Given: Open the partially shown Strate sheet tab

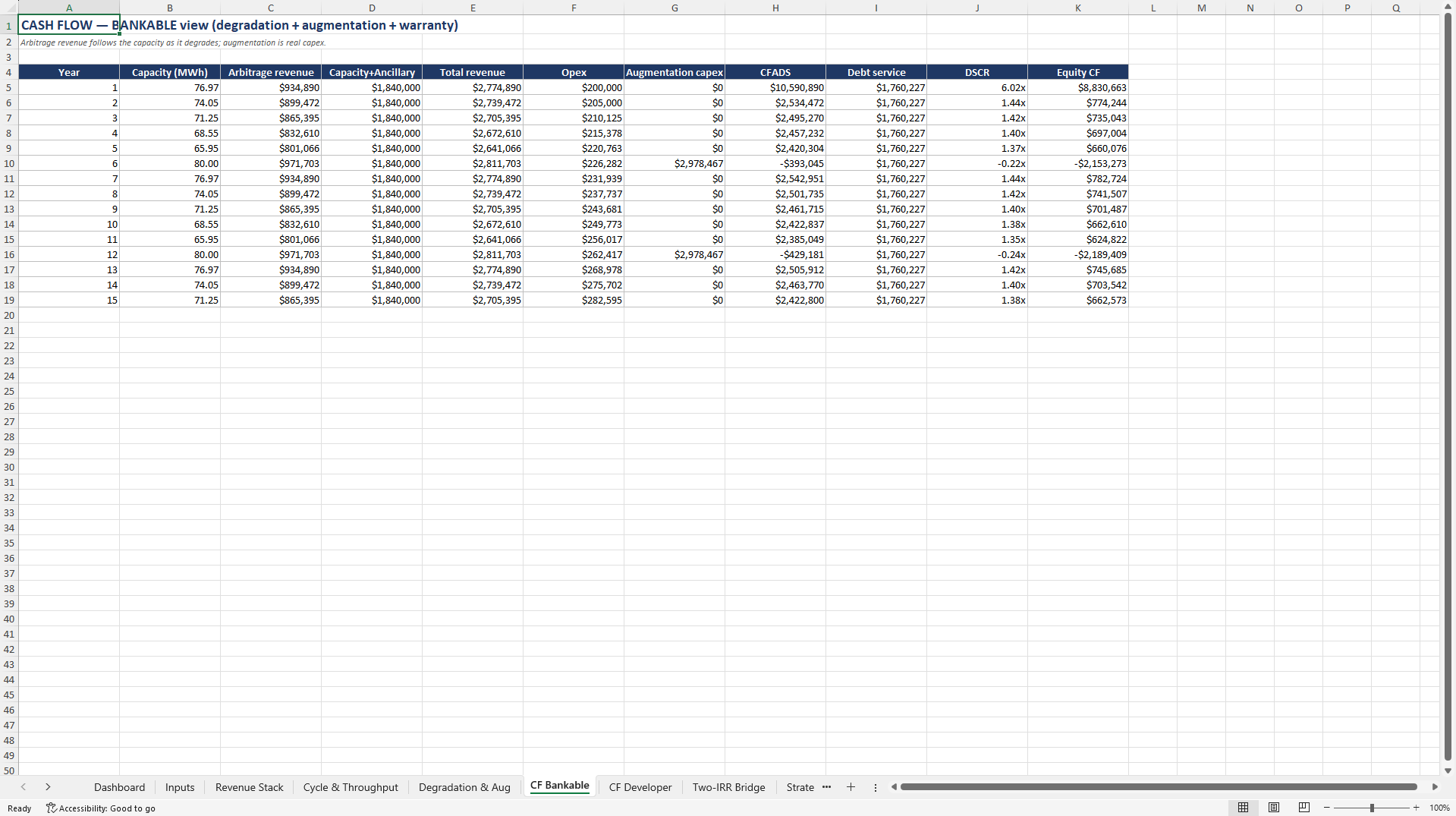Looking at the screenshot, I should (800, 787).
